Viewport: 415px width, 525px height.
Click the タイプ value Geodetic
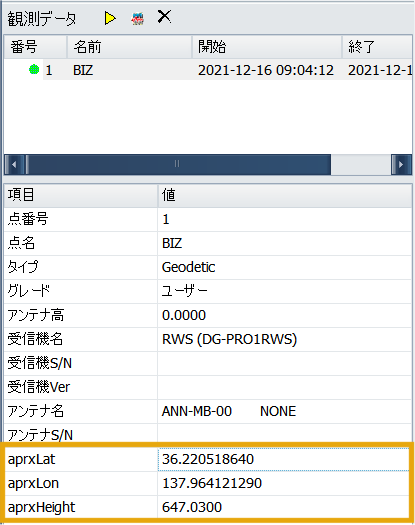click(188, 267)
